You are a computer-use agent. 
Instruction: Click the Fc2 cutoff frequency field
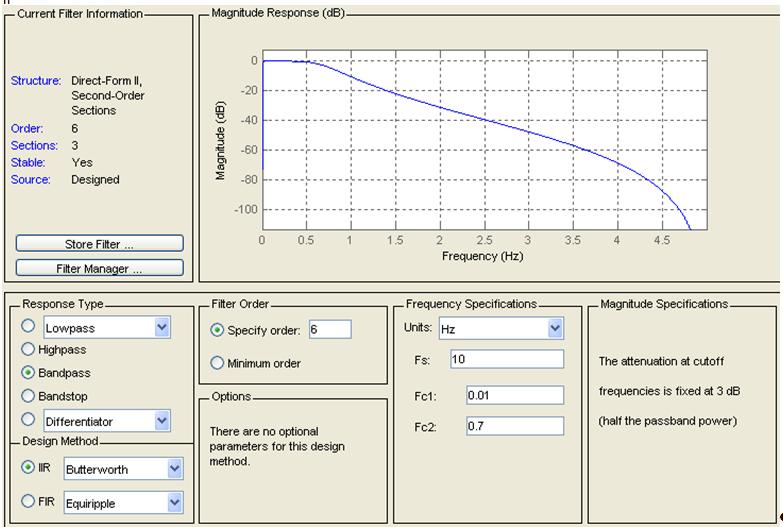click(x=514, y=426)
